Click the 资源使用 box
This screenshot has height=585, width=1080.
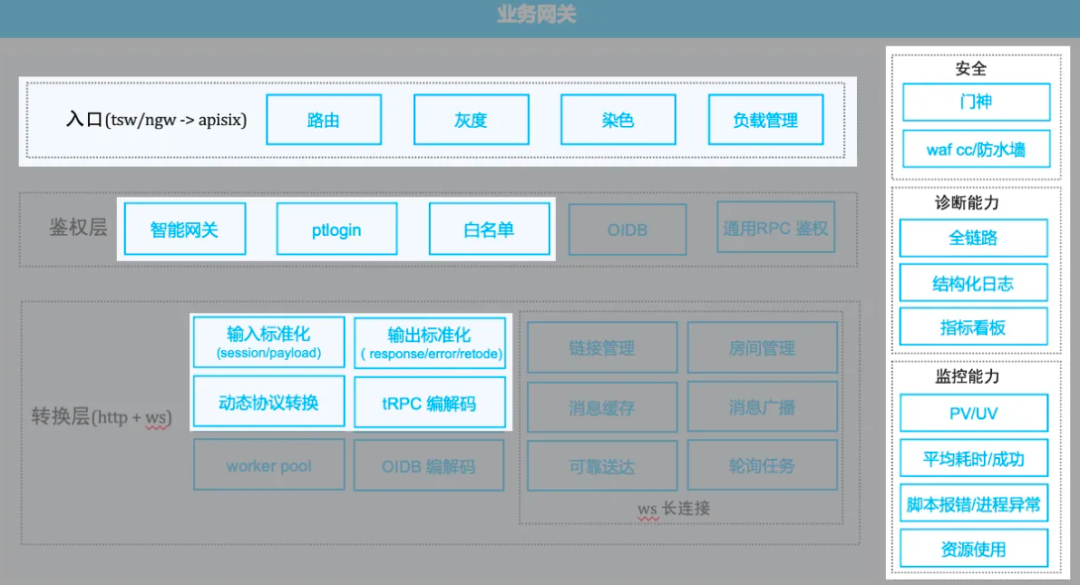[973, 549]
